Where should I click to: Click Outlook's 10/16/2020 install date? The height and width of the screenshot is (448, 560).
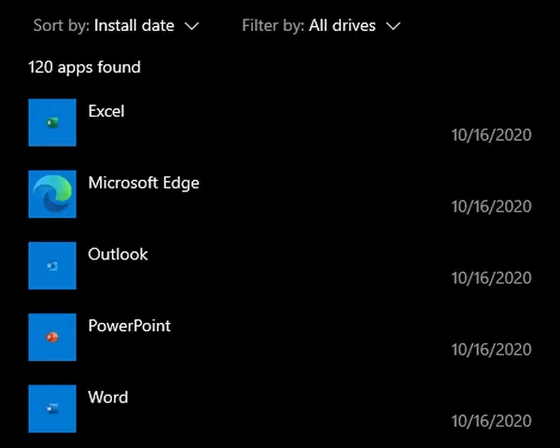(x=491, y=278)
